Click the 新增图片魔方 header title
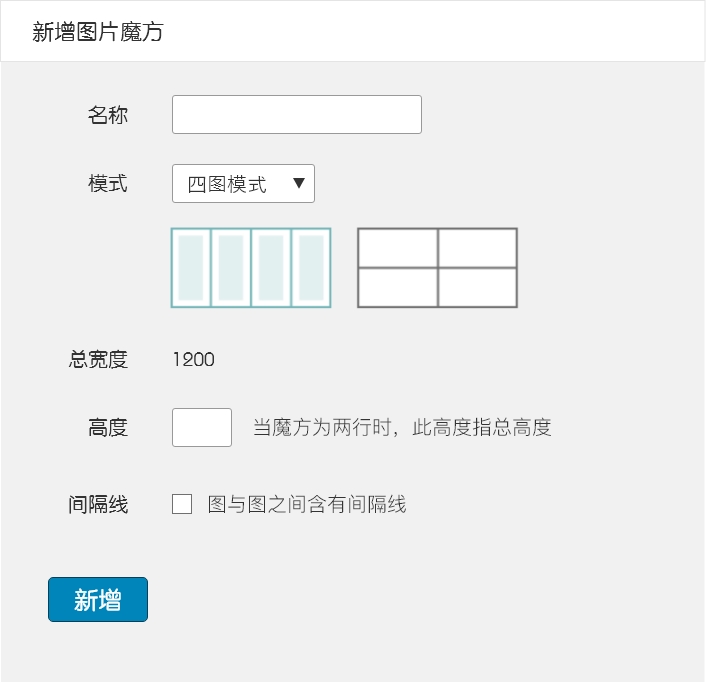The height and width of the screenshot is (682, 706). coord(97,32)
